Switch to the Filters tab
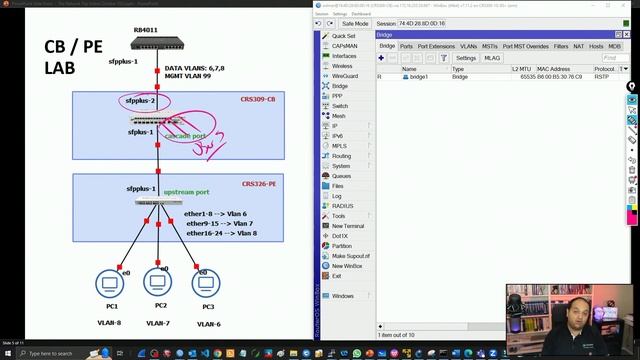The width and height of the screenshot is (640, 360). coord(561,47)
